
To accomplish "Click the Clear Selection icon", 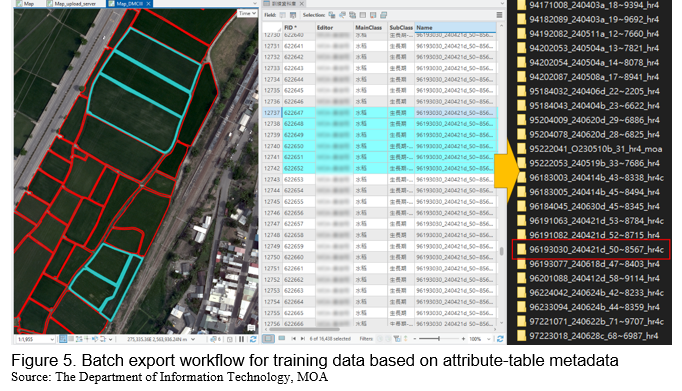I will pyautogui.click(x=363, y=15).
